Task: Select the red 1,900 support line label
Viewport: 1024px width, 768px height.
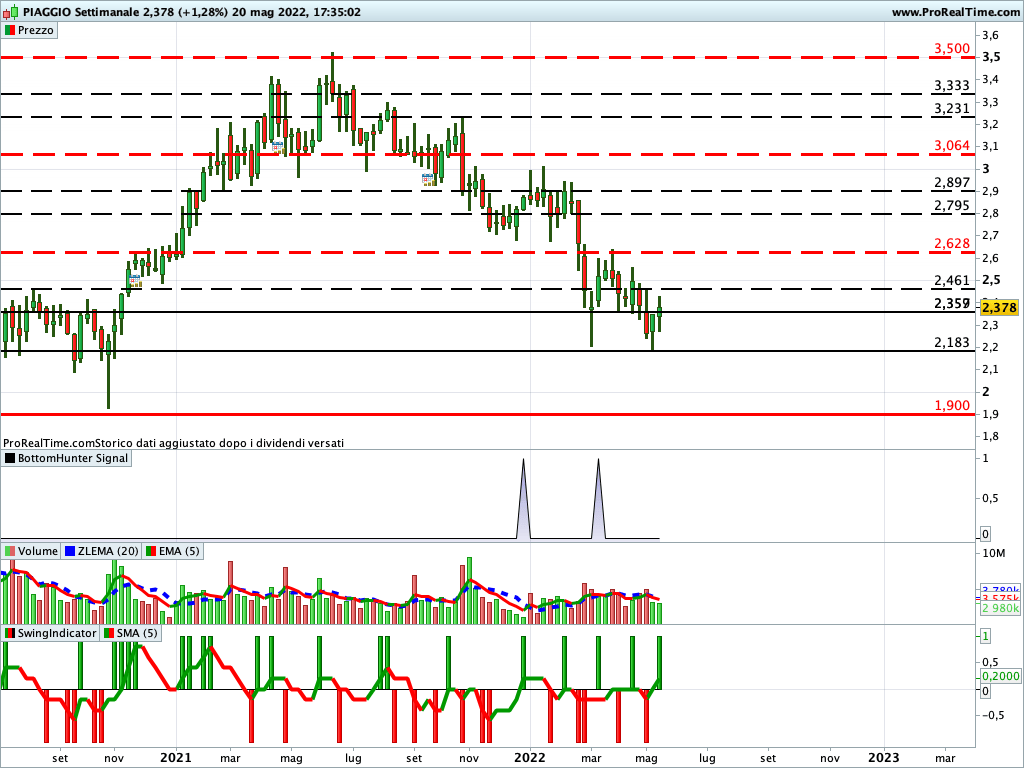Action: pyautogui.click(x=951, y=405)
